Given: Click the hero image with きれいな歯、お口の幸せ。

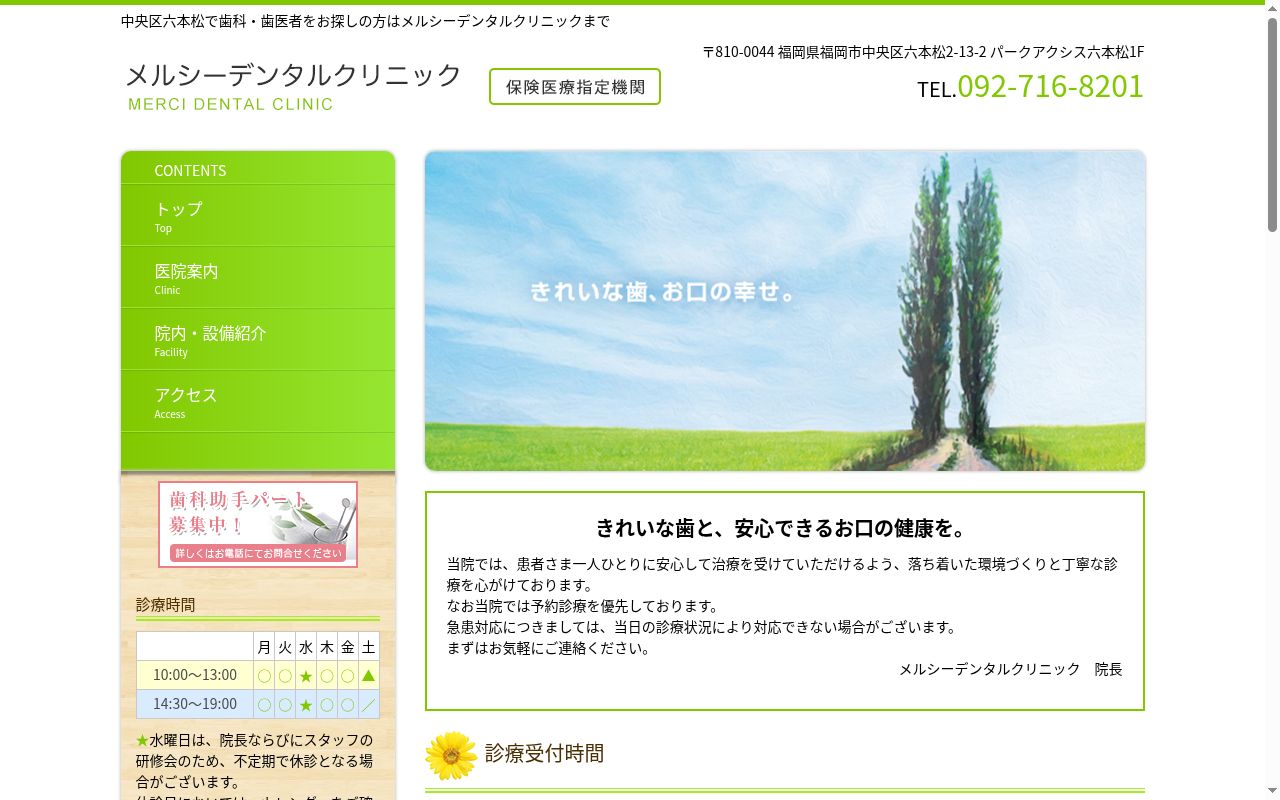Looking at the screenshot, I should coord(785,311).
